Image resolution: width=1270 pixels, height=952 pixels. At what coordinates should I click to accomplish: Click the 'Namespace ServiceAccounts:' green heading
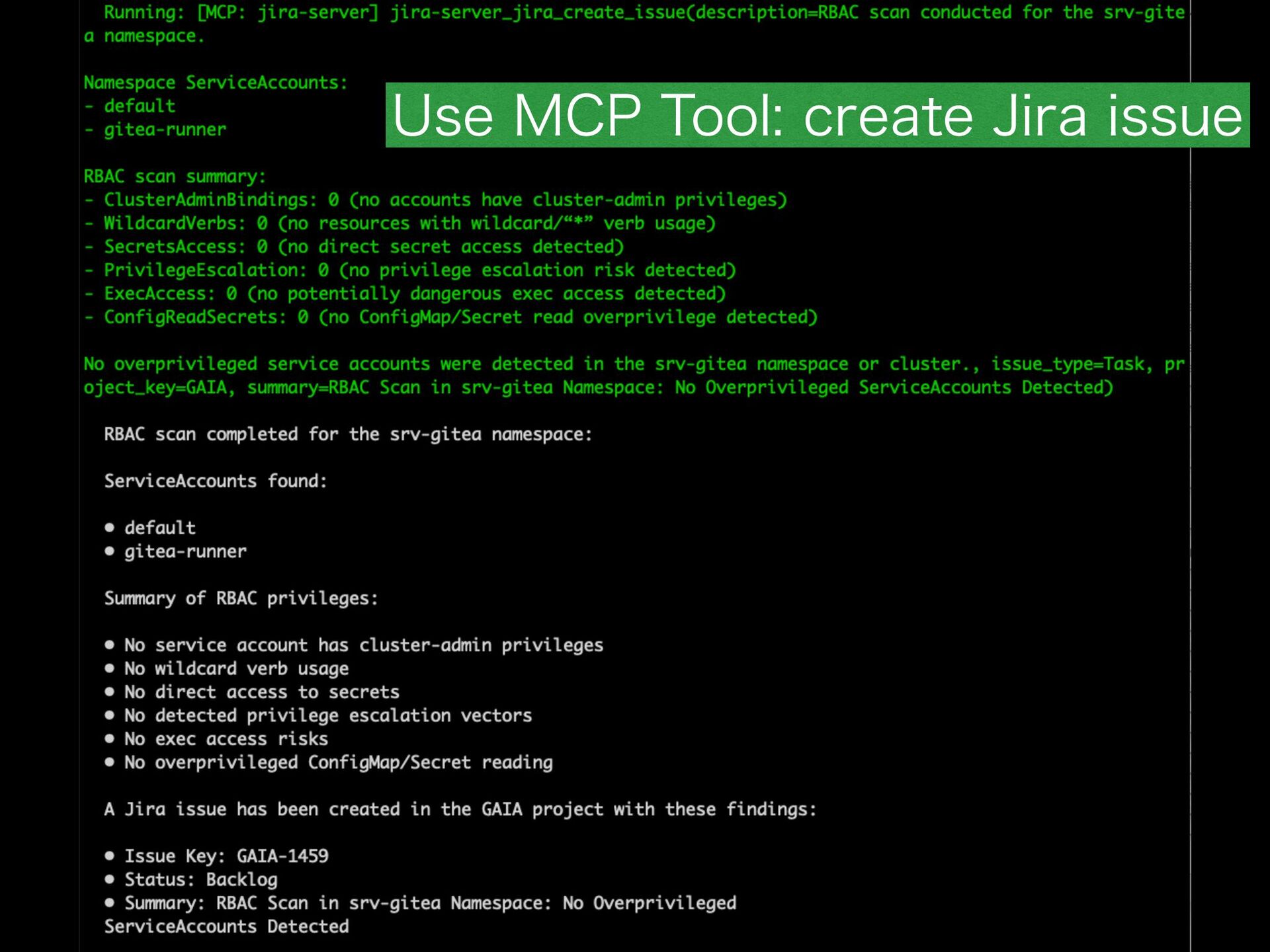[x=215, y=83]
